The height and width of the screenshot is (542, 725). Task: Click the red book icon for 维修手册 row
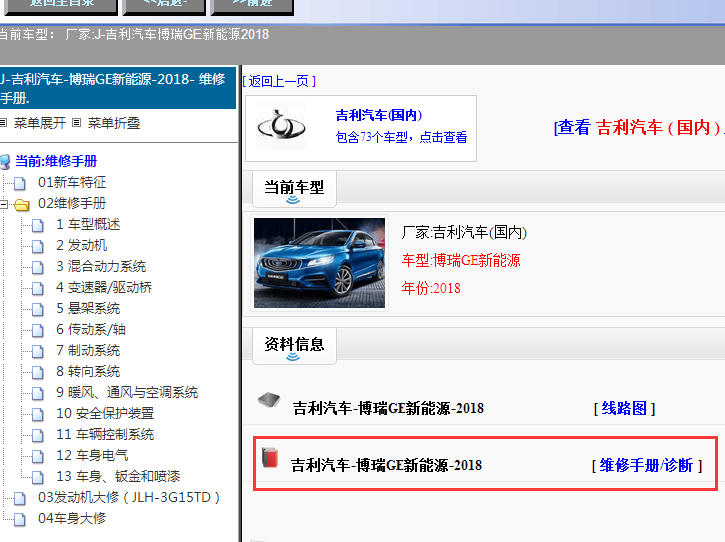(x=270, y=457)
